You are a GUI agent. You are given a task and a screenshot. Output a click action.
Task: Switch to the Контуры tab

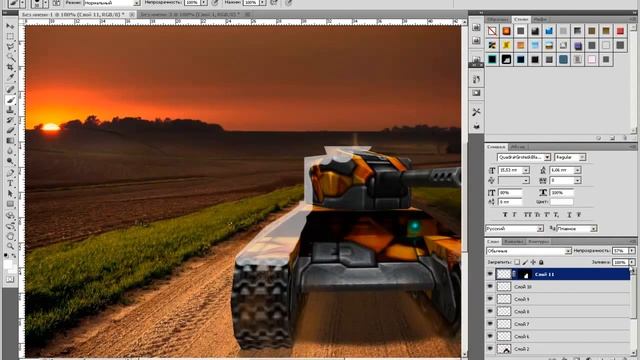(539, 242)
